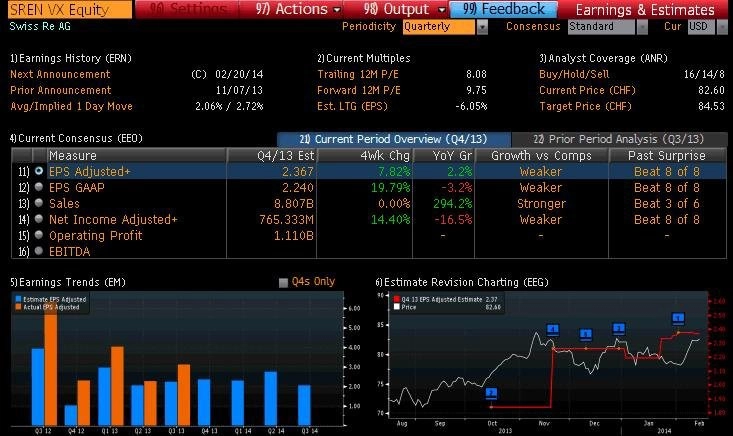Choose the Sales measure radio button
The width and height of the screenshot is (733, 436).
39,203
